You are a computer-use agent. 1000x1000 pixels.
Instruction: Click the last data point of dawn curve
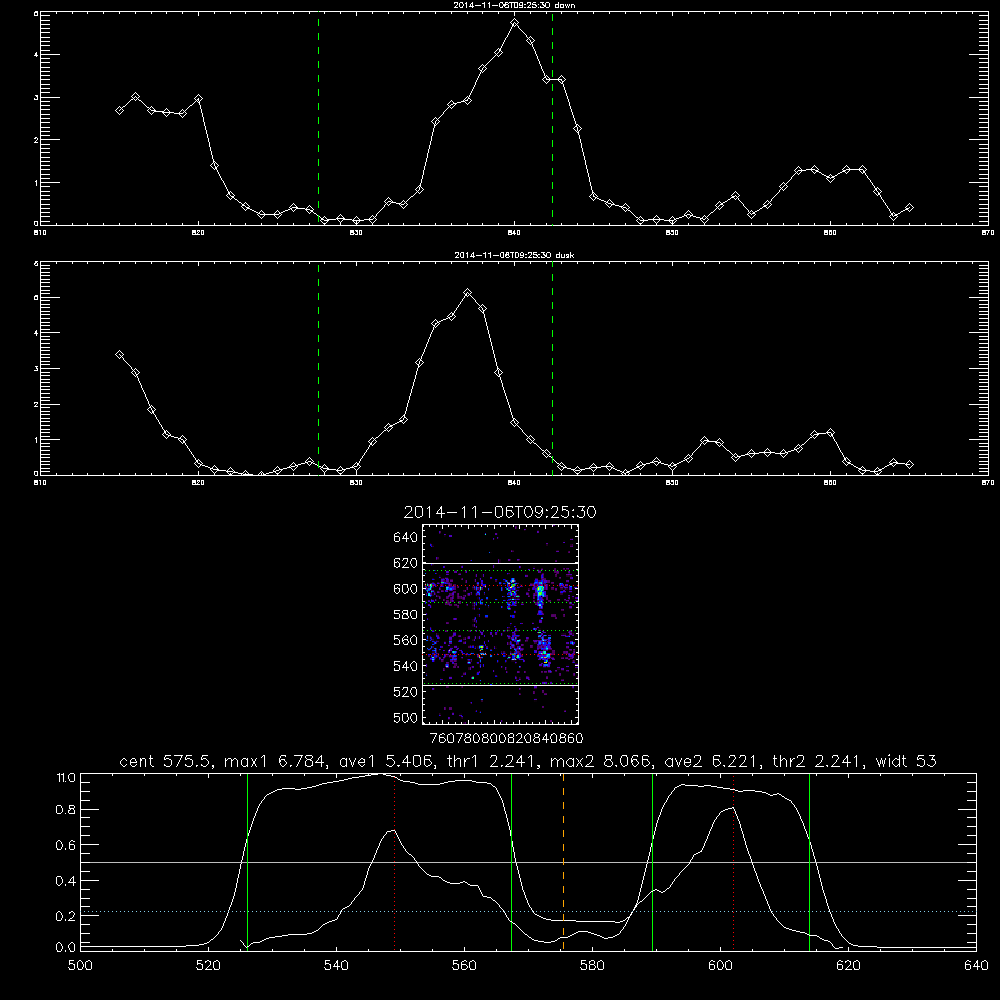909,207
